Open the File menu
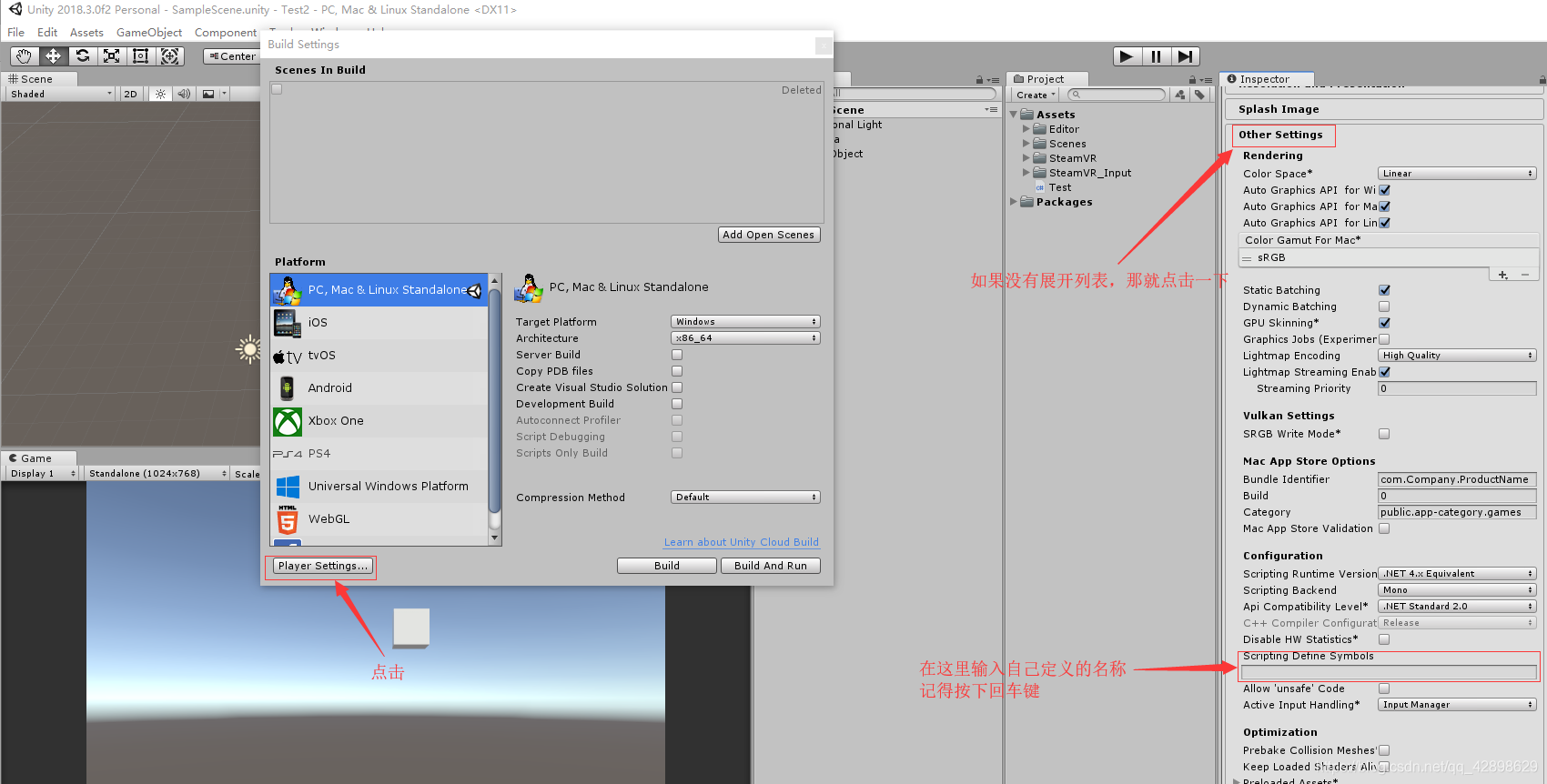The width and height of the screenshot is (1547, 784). [x=16, y=33]
